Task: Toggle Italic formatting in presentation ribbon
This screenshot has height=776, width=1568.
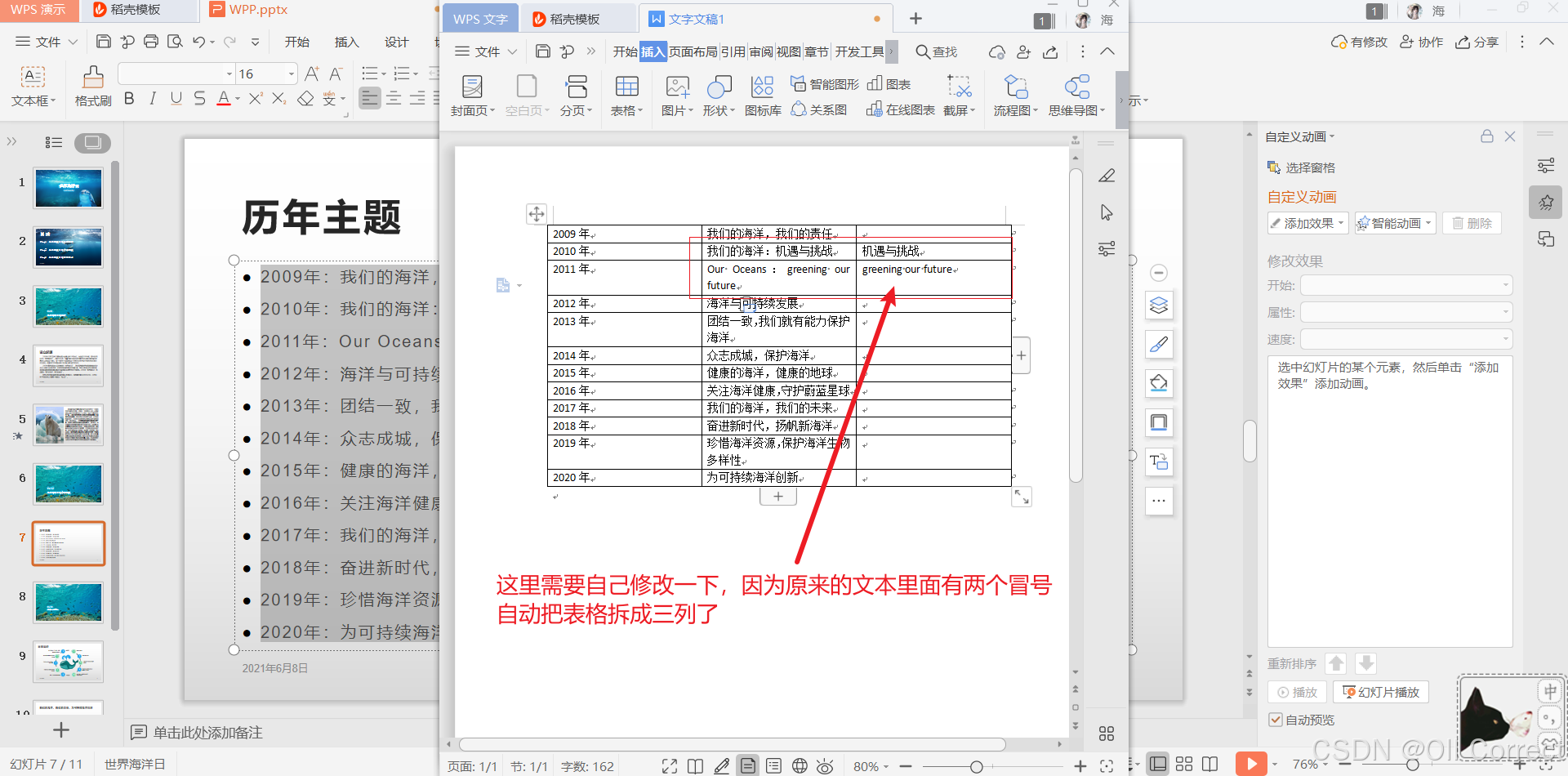Action: click(153, 99)
